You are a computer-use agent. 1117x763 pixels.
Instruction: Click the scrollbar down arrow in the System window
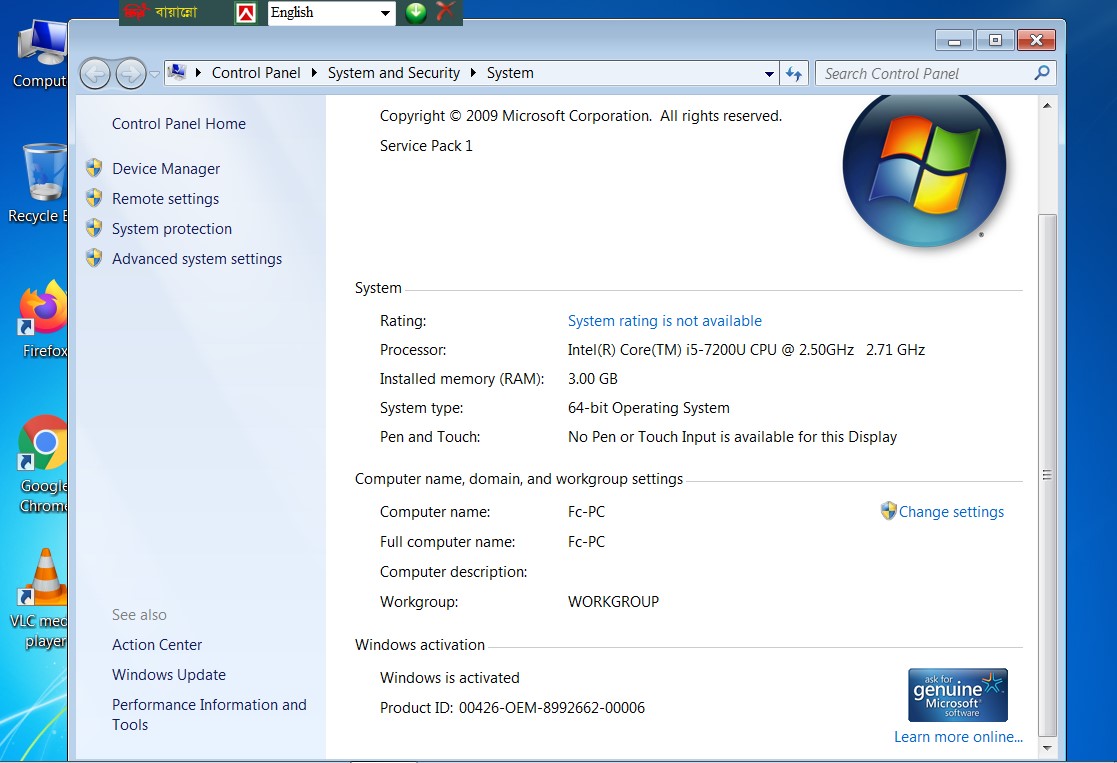tap(1047, 746)
